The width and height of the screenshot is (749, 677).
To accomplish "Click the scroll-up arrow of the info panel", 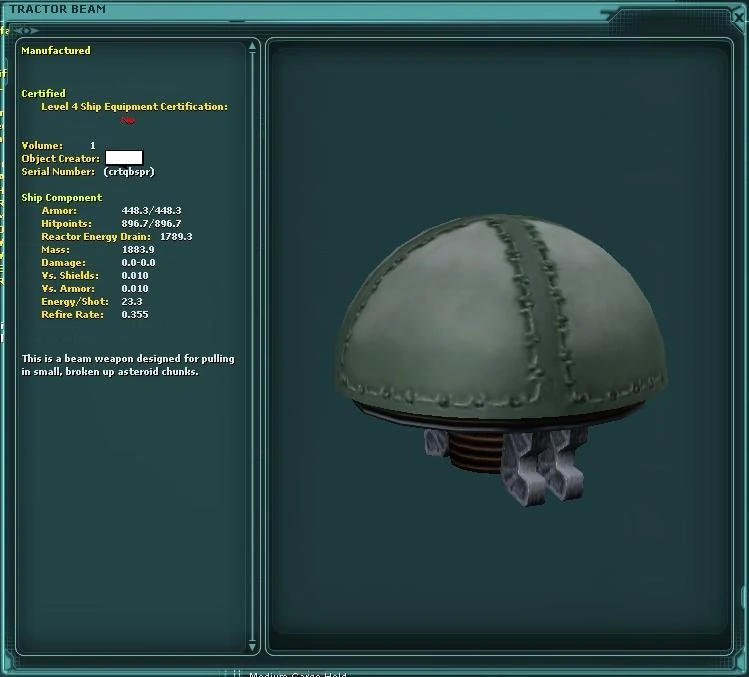I will 252,47.
